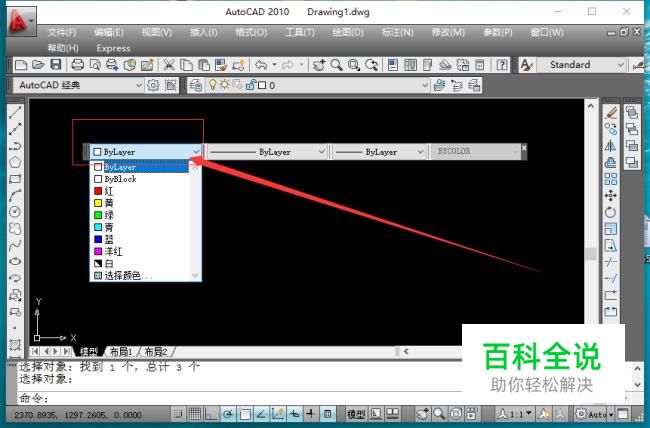The image size is (650, 428).
Task: Click the Zoom Realtime magnifier icon
Action: 336,65
